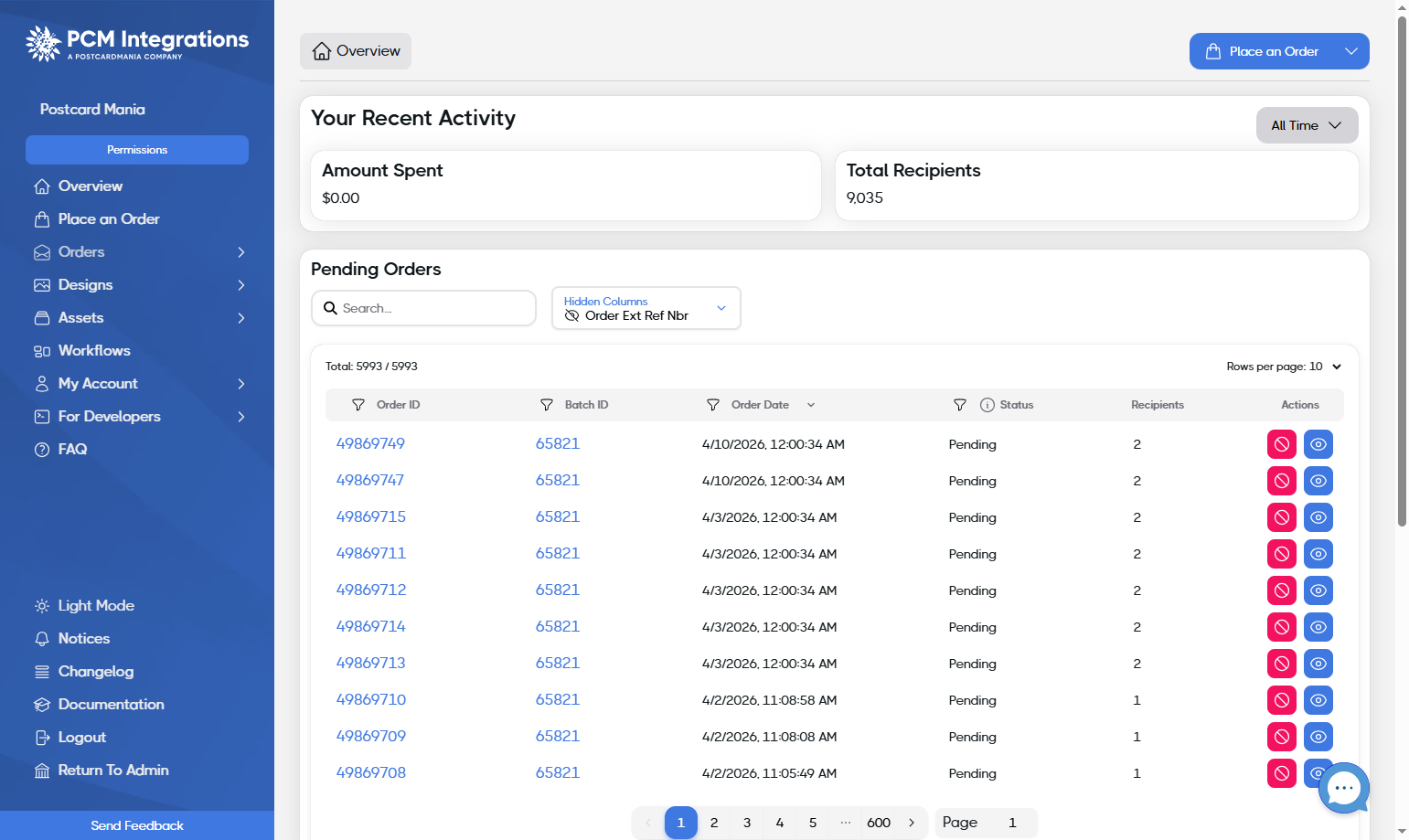Open Changelog in the sidebar

tap(83, 672)
